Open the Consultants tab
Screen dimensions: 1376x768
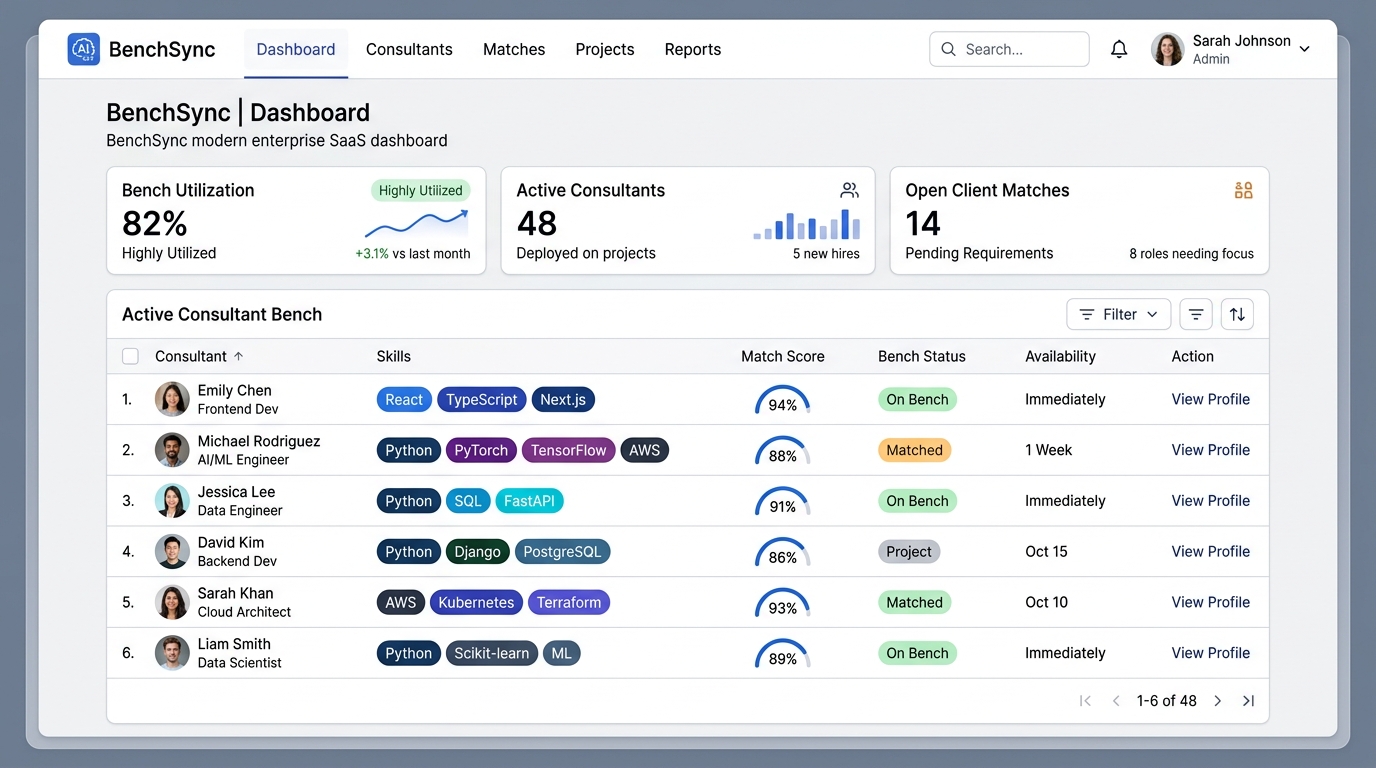point(409,49)
